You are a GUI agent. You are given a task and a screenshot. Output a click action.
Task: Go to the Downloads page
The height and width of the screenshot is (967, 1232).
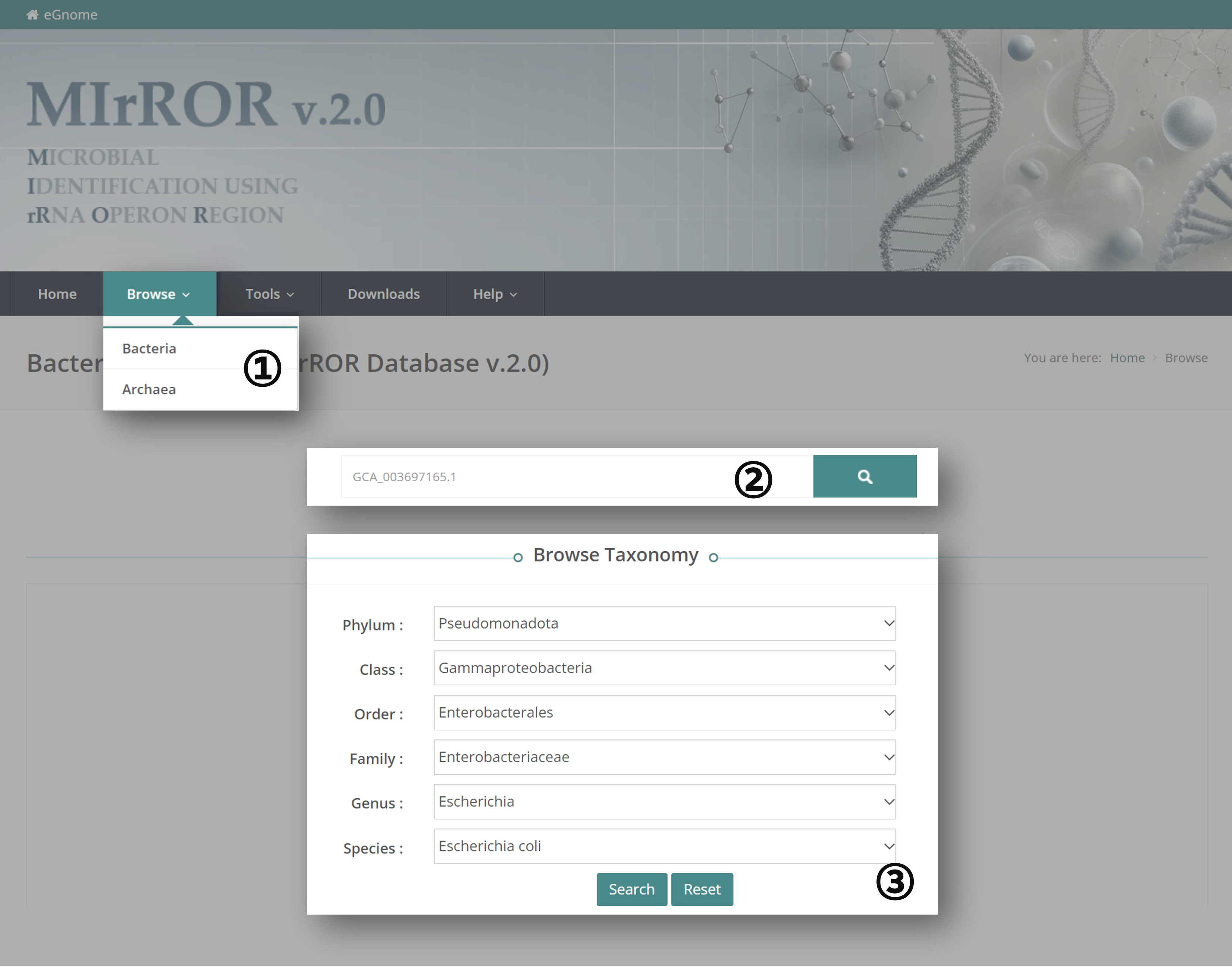[x=383, y=294]
